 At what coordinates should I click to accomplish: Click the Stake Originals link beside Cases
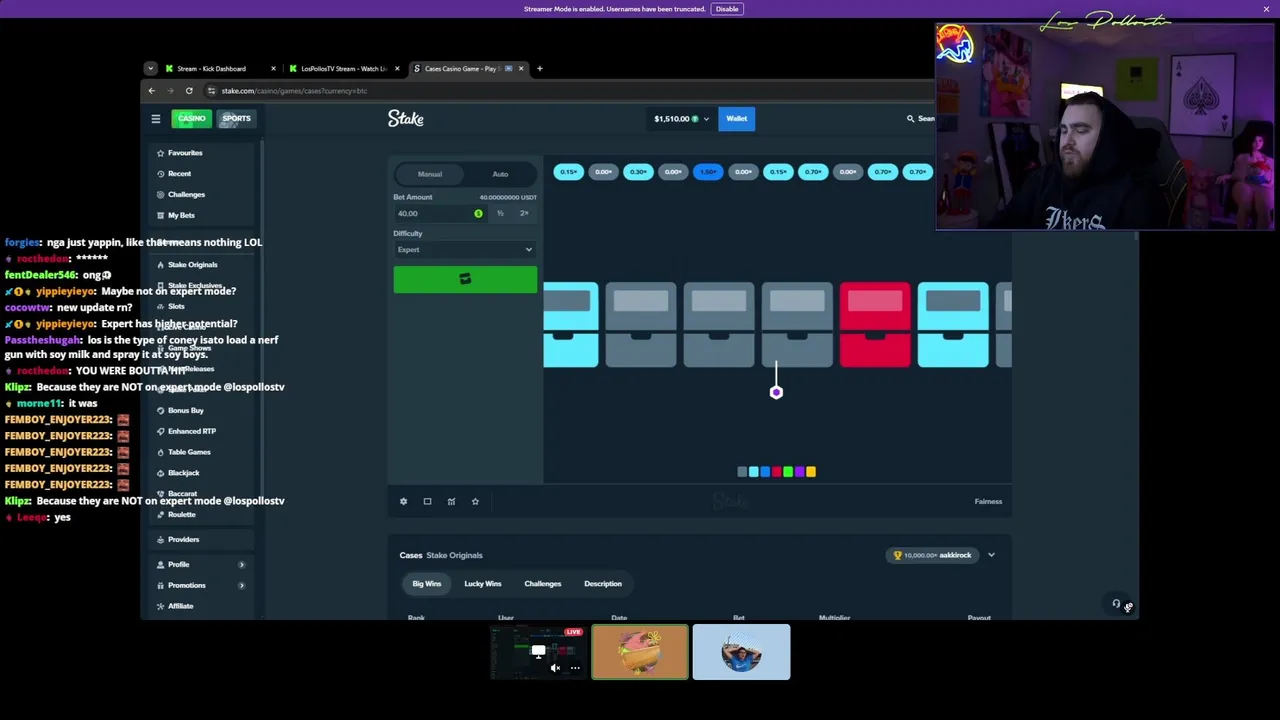point(454,555)
